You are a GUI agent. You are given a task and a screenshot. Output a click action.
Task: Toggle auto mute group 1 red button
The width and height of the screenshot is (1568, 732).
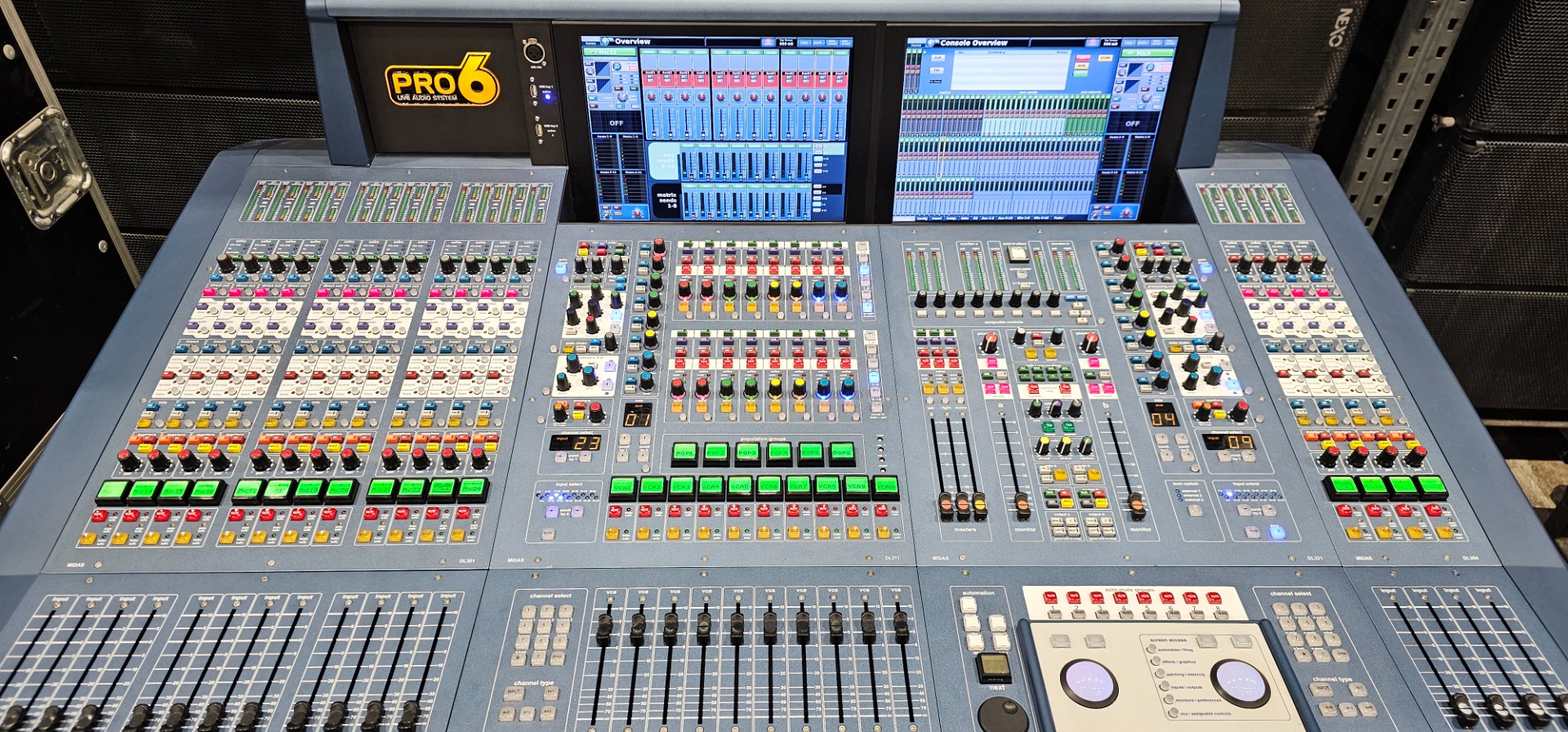click(x=1051, y=598)
